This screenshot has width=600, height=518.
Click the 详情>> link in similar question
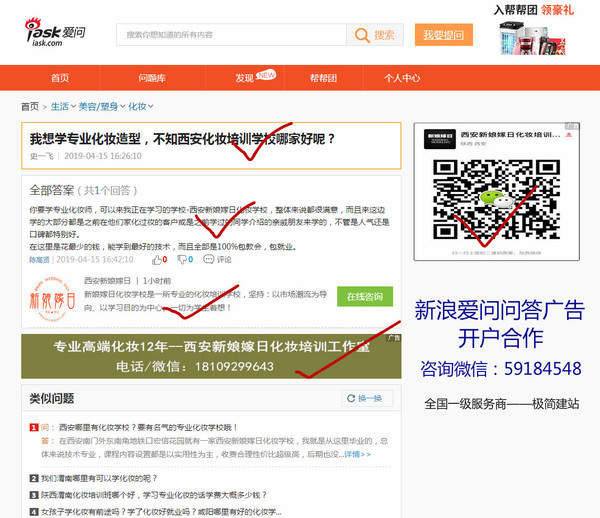tap(357, 454)
